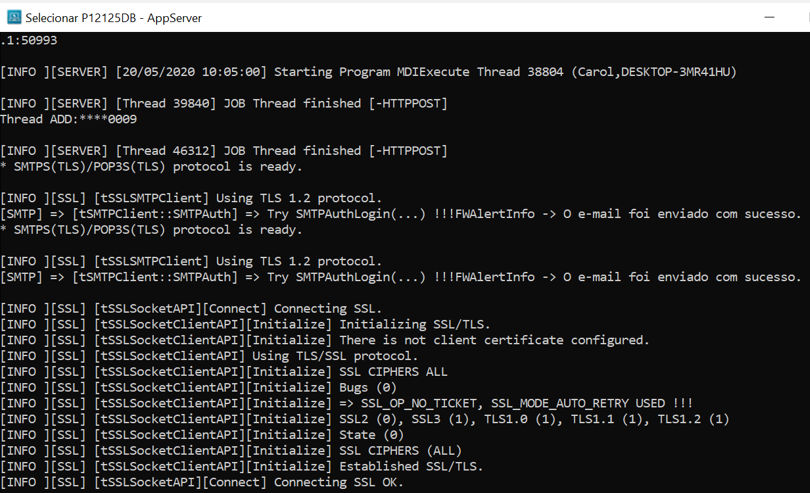Select the 'Using TLS/SSL protocol.' line
Screen dimensions: 810x493
(x=209, y=356)
